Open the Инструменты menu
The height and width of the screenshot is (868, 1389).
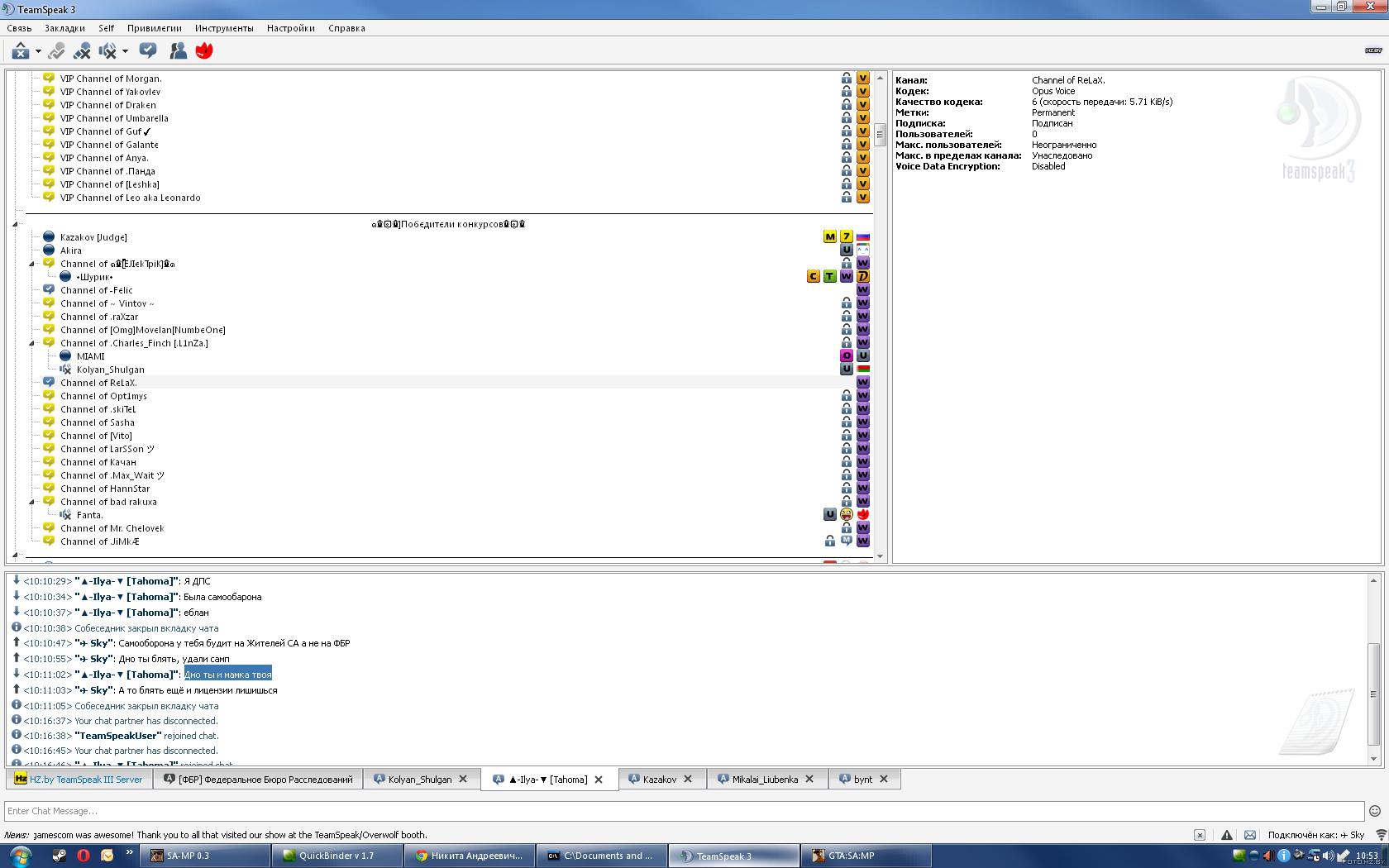click(x=224, y=28)
